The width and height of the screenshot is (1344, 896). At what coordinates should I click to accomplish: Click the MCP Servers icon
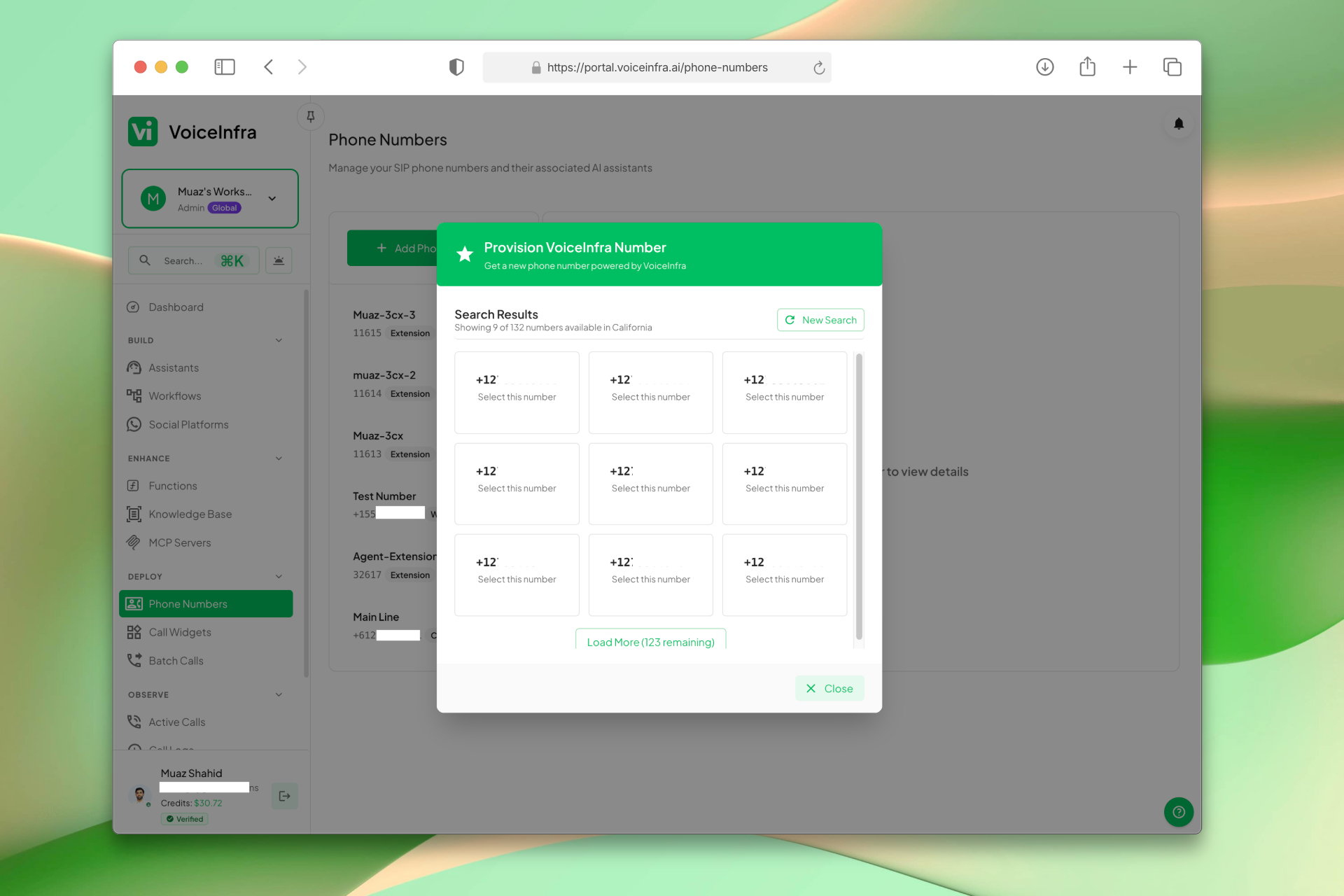(134, 542)
